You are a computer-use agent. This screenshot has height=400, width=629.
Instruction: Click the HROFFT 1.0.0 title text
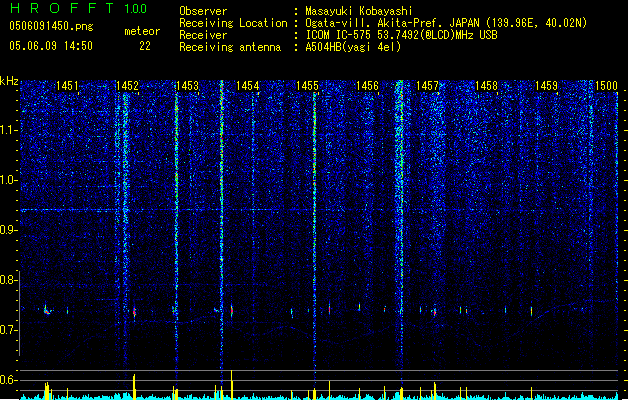[x=79, y=8]
